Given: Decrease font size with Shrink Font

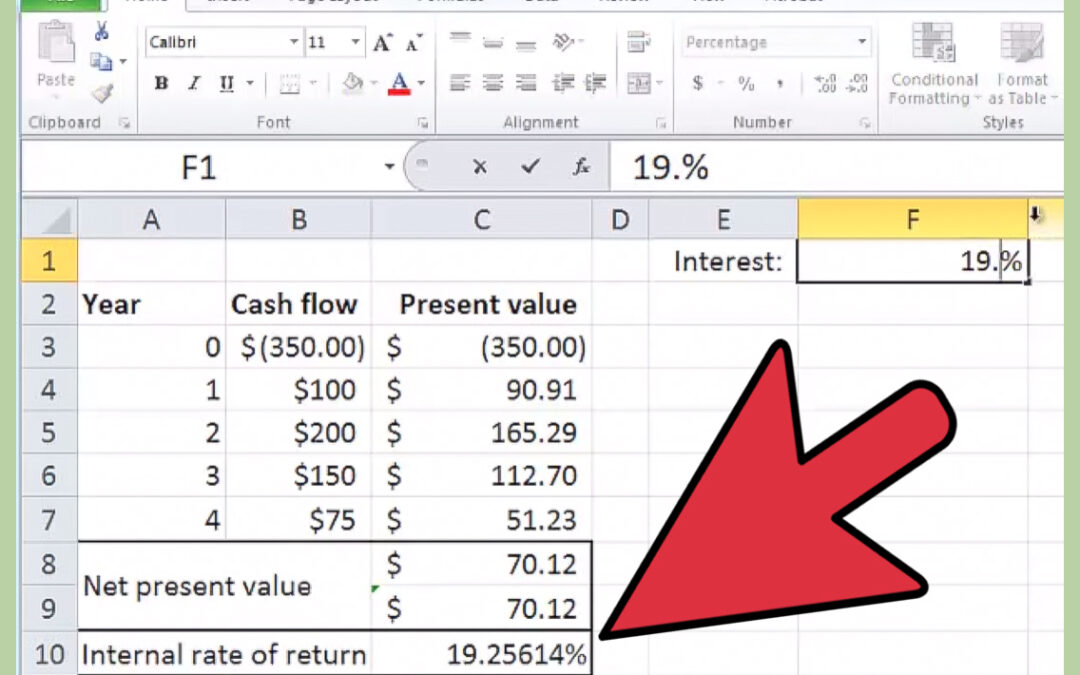Looking at the screenshot, I should pos(414,43).
